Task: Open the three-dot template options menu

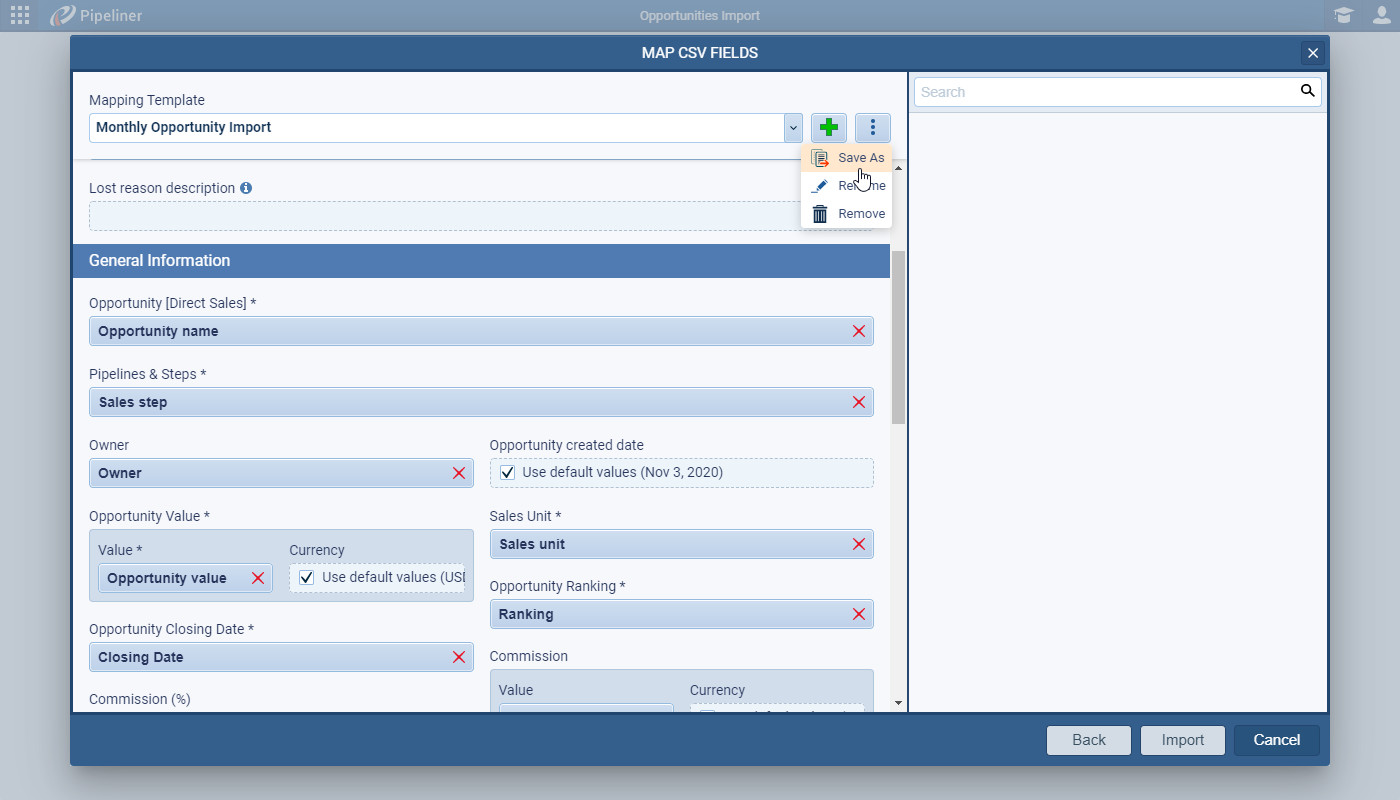Action: tap(872, 128)
